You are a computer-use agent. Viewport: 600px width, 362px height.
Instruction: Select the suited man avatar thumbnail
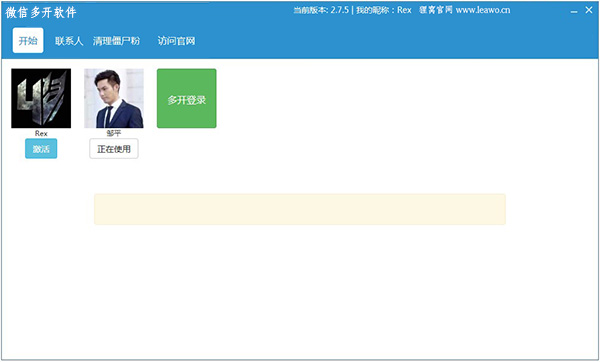[x=114, y=98]
